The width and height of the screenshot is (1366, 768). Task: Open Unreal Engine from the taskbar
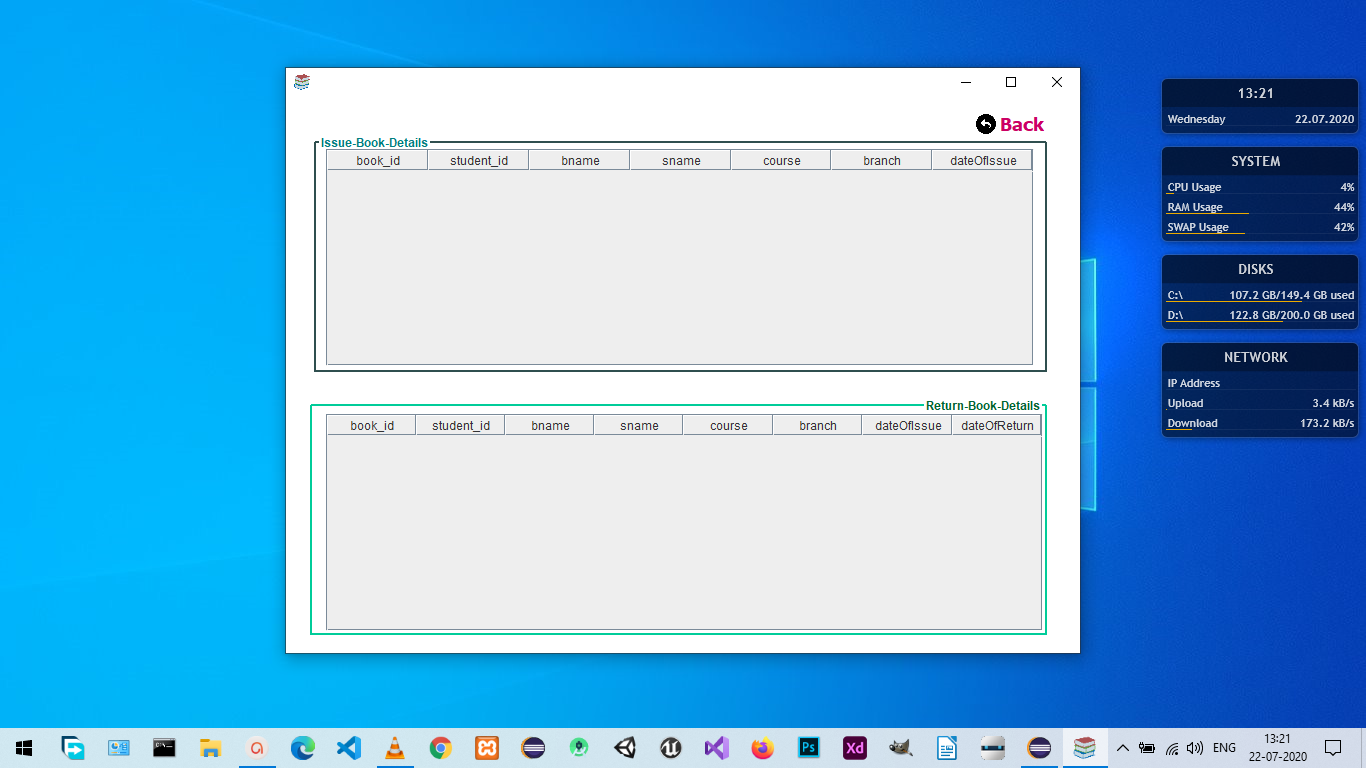coord(671,747)
